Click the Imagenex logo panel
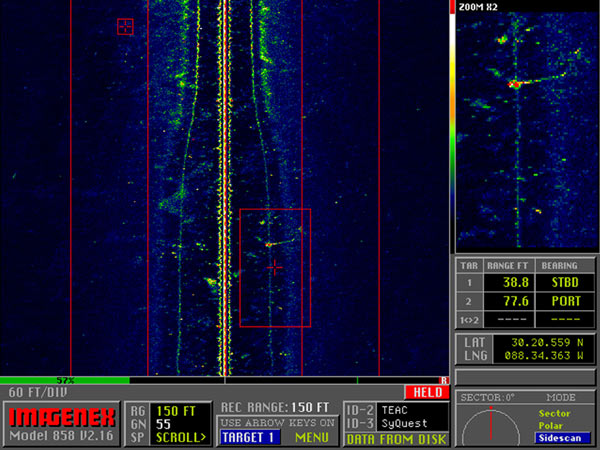This screenshot has width=600, height=450. tap(58, 424)
